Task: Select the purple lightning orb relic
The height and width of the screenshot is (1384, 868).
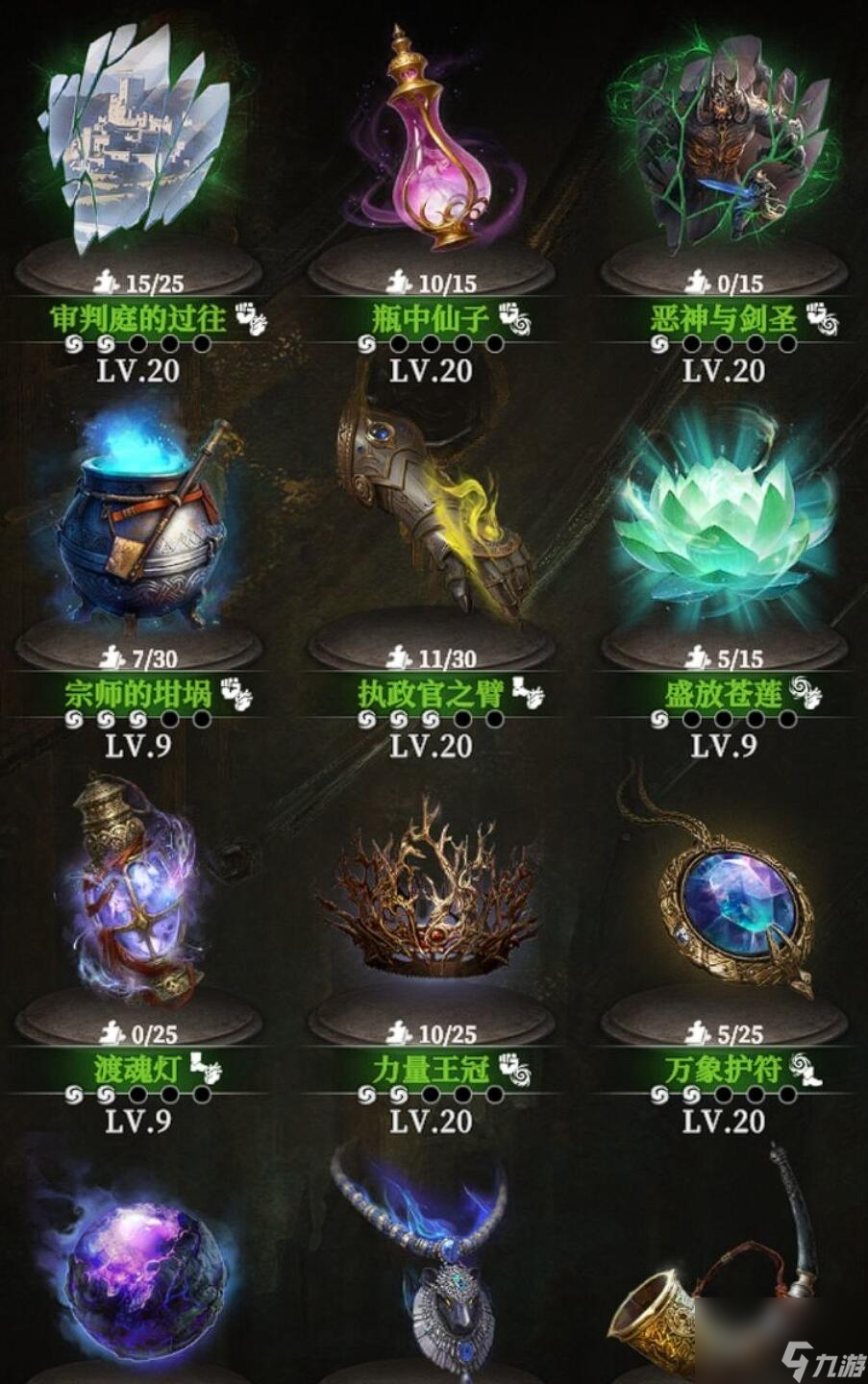Action: (139, 1264)
